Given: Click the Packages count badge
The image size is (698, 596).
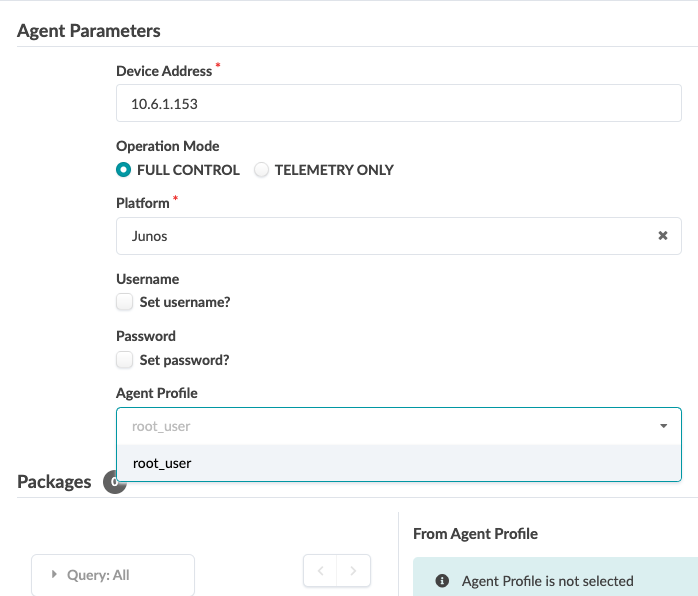Looking at the screenshot, I should [113, 482].
